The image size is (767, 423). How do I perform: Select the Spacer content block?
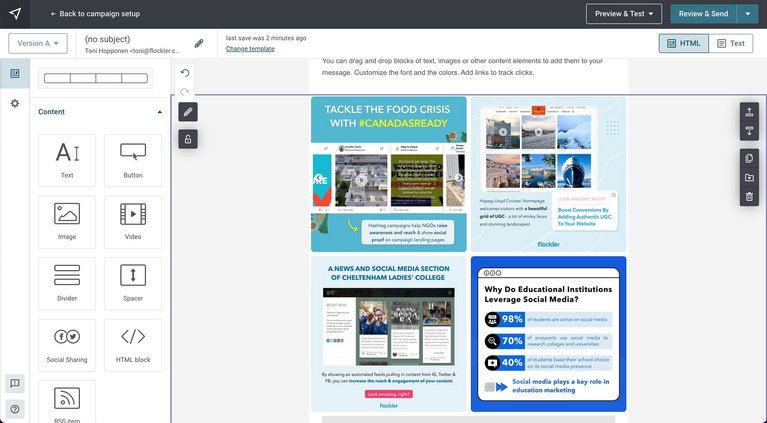coord(133,284)
